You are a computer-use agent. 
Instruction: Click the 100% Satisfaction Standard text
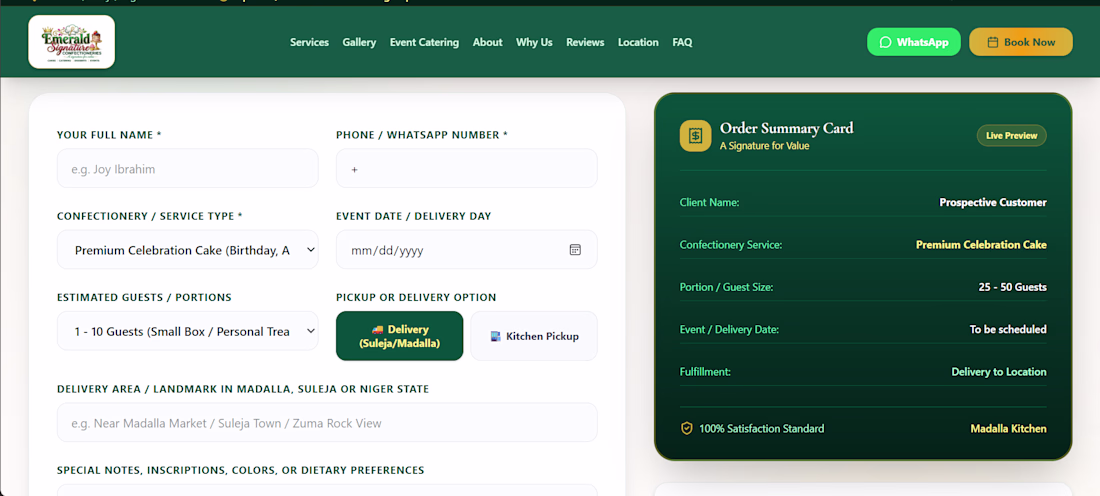tap(761, 429)
